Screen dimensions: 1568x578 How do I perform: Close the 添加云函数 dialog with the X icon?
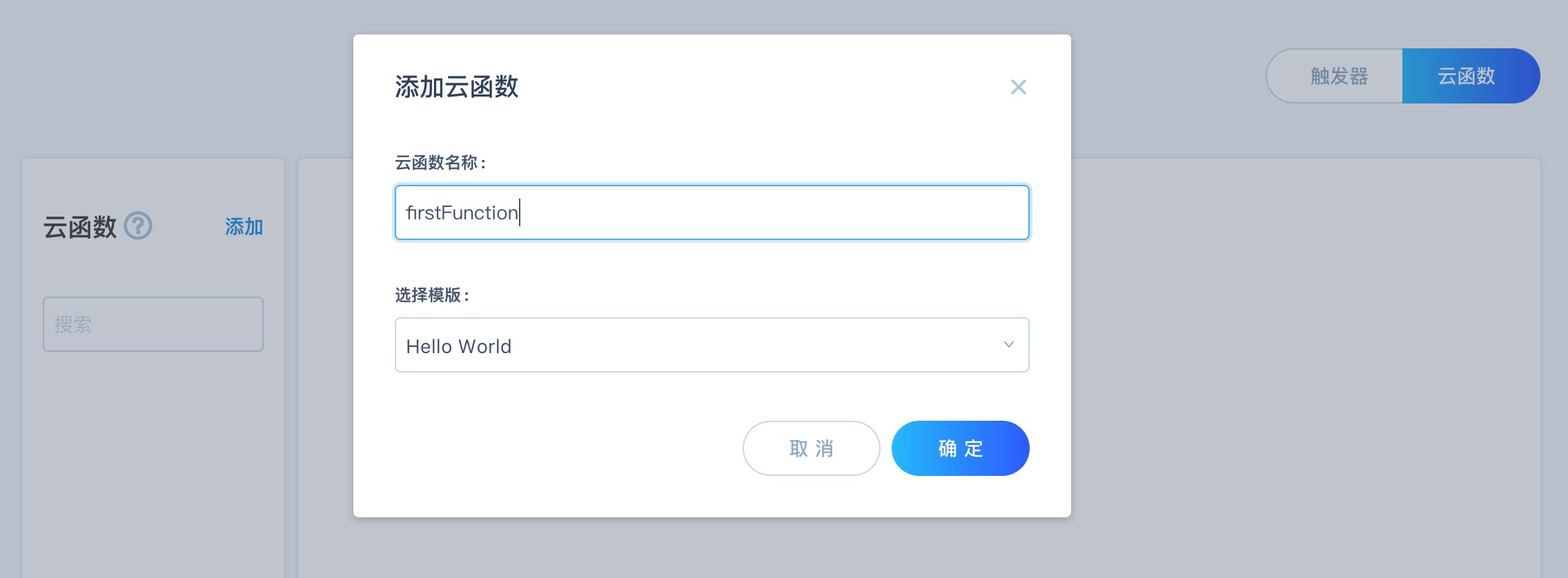(x=1018, y=87)
